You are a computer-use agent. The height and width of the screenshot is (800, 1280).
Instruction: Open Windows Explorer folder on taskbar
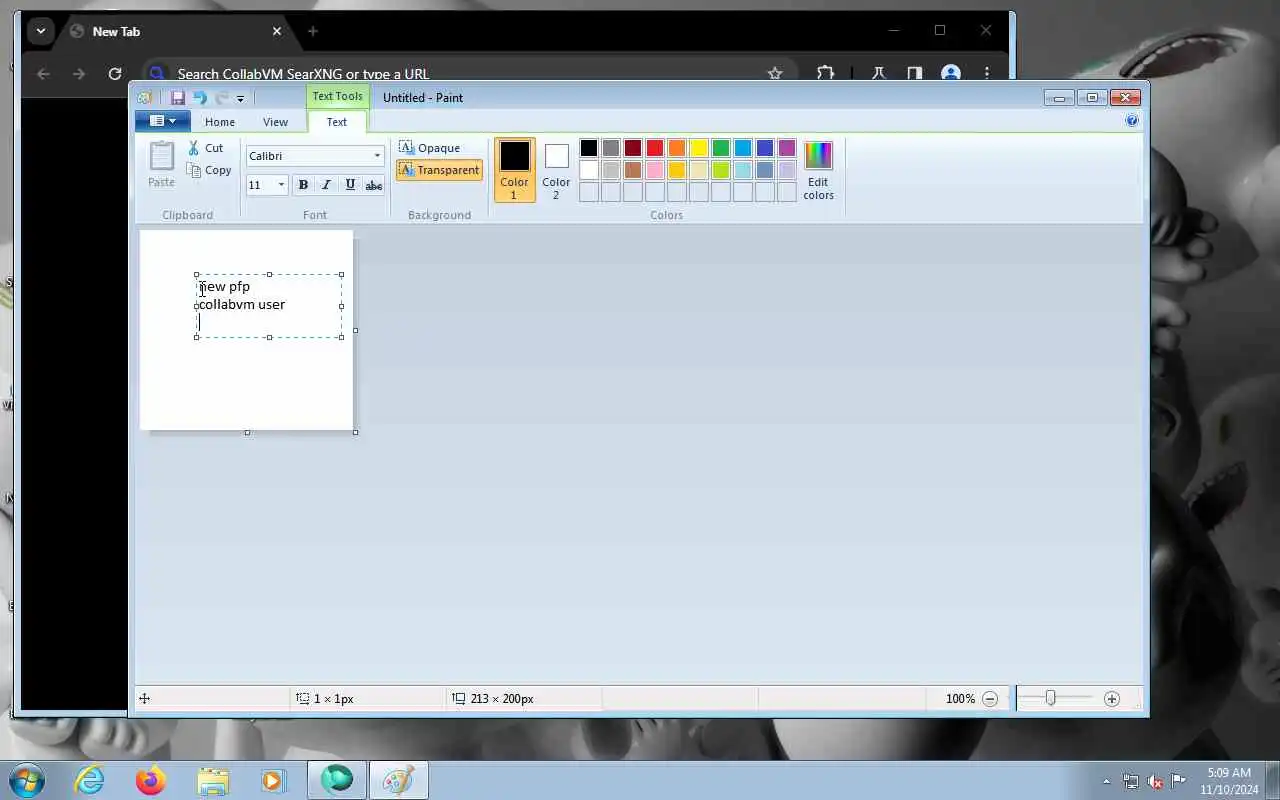tap(213, 780)
